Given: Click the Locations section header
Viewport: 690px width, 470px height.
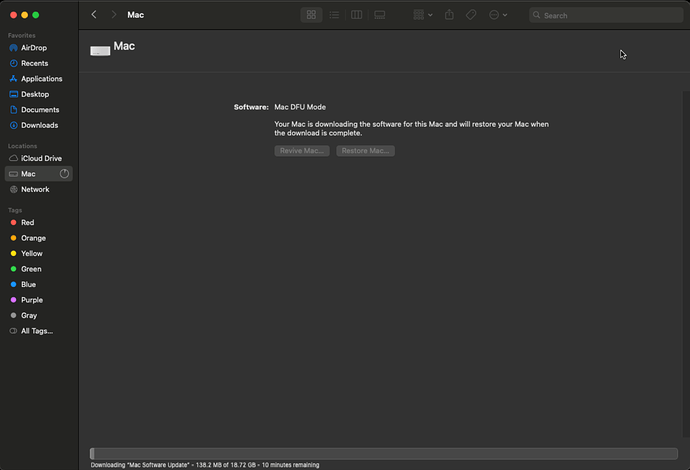Looking at the screenshot, I should [22, 146].
